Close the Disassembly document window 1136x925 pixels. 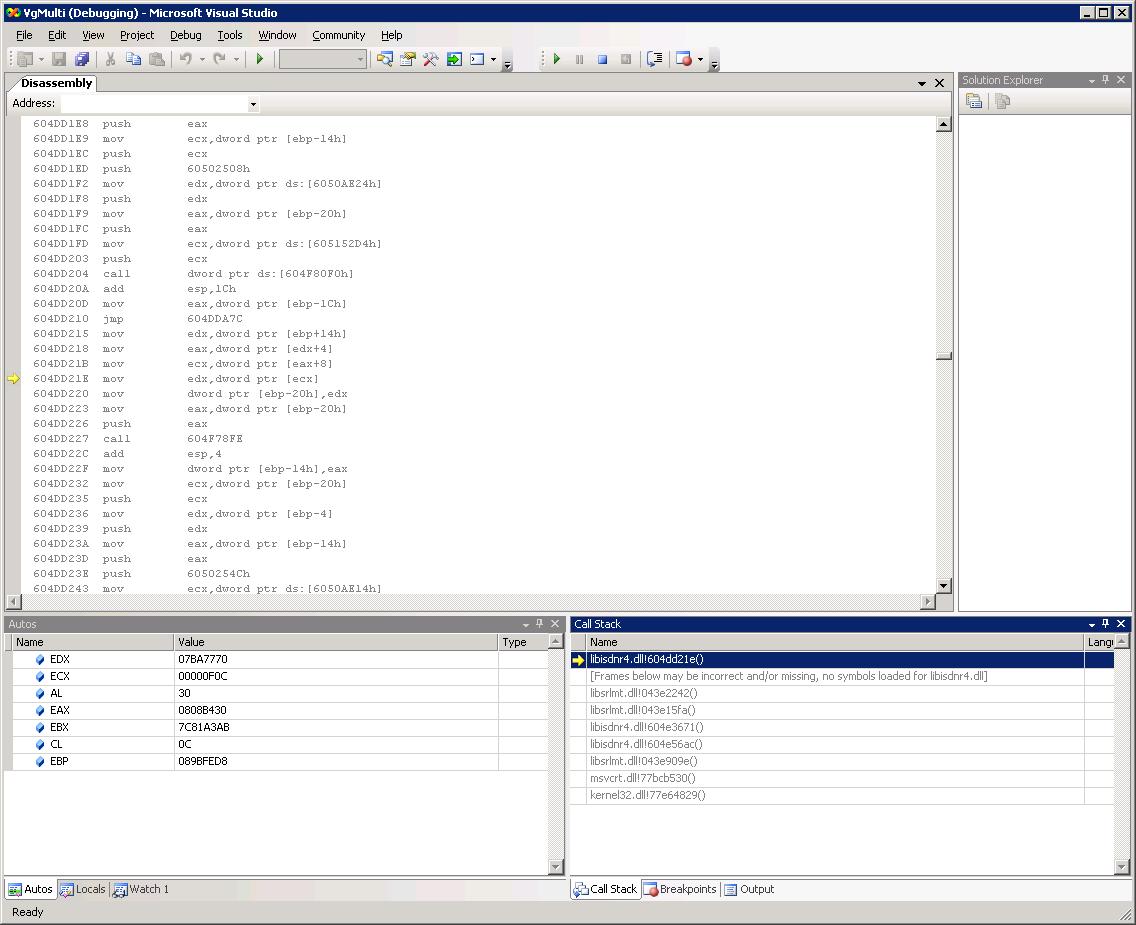tap(940, 83)
